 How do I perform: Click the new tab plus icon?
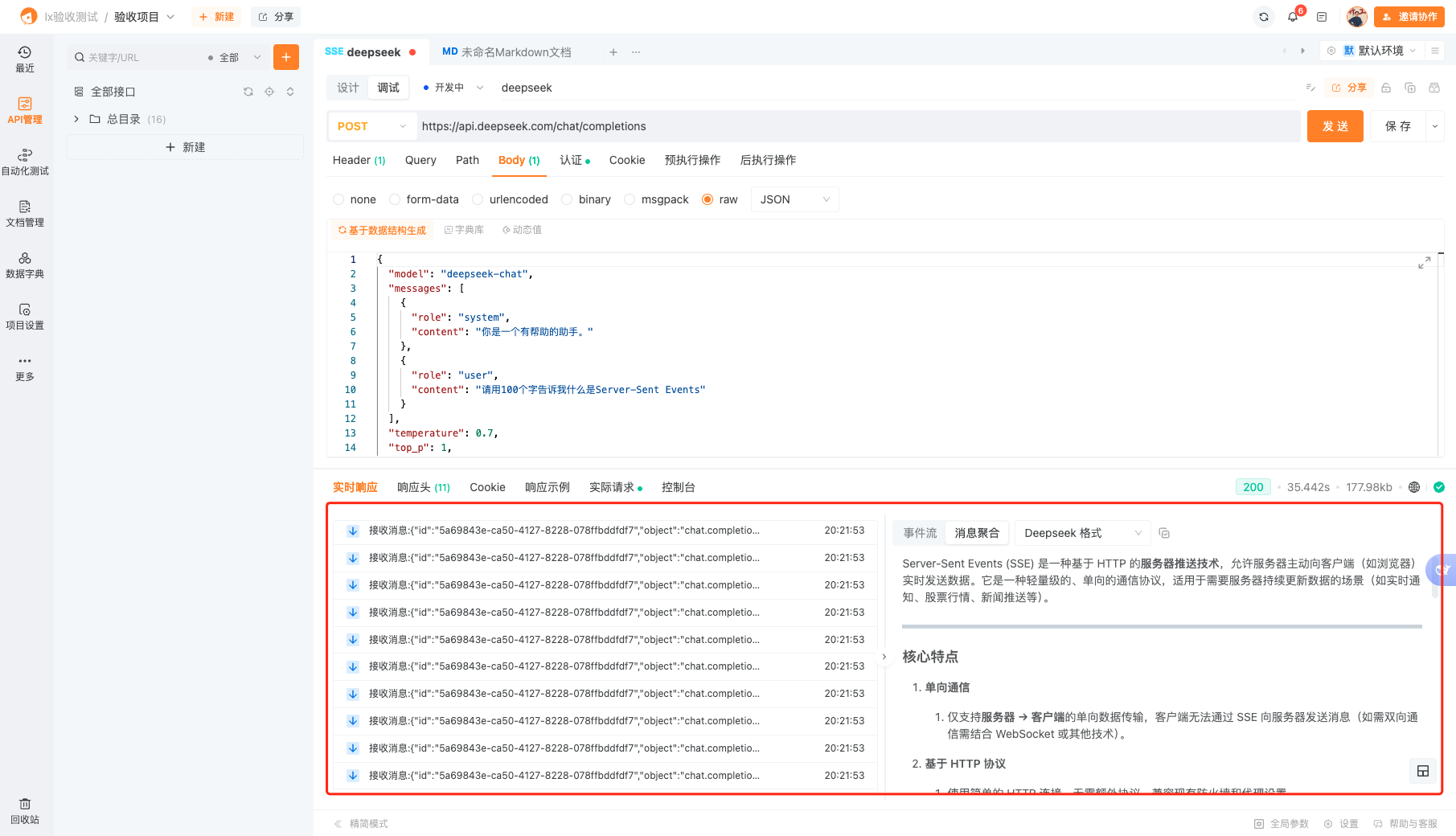tap(613, 52)
